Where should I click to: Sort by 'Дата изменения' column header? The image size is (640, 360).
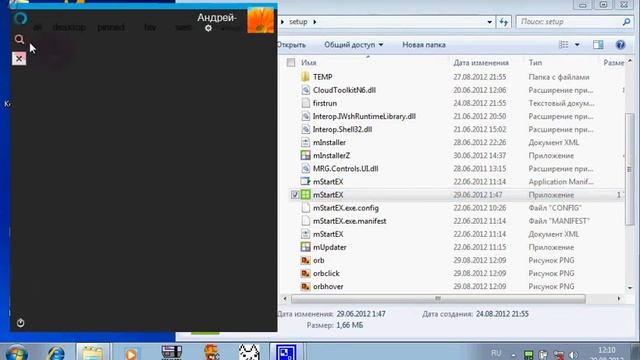pyautogui.click(x=481, y=63)
